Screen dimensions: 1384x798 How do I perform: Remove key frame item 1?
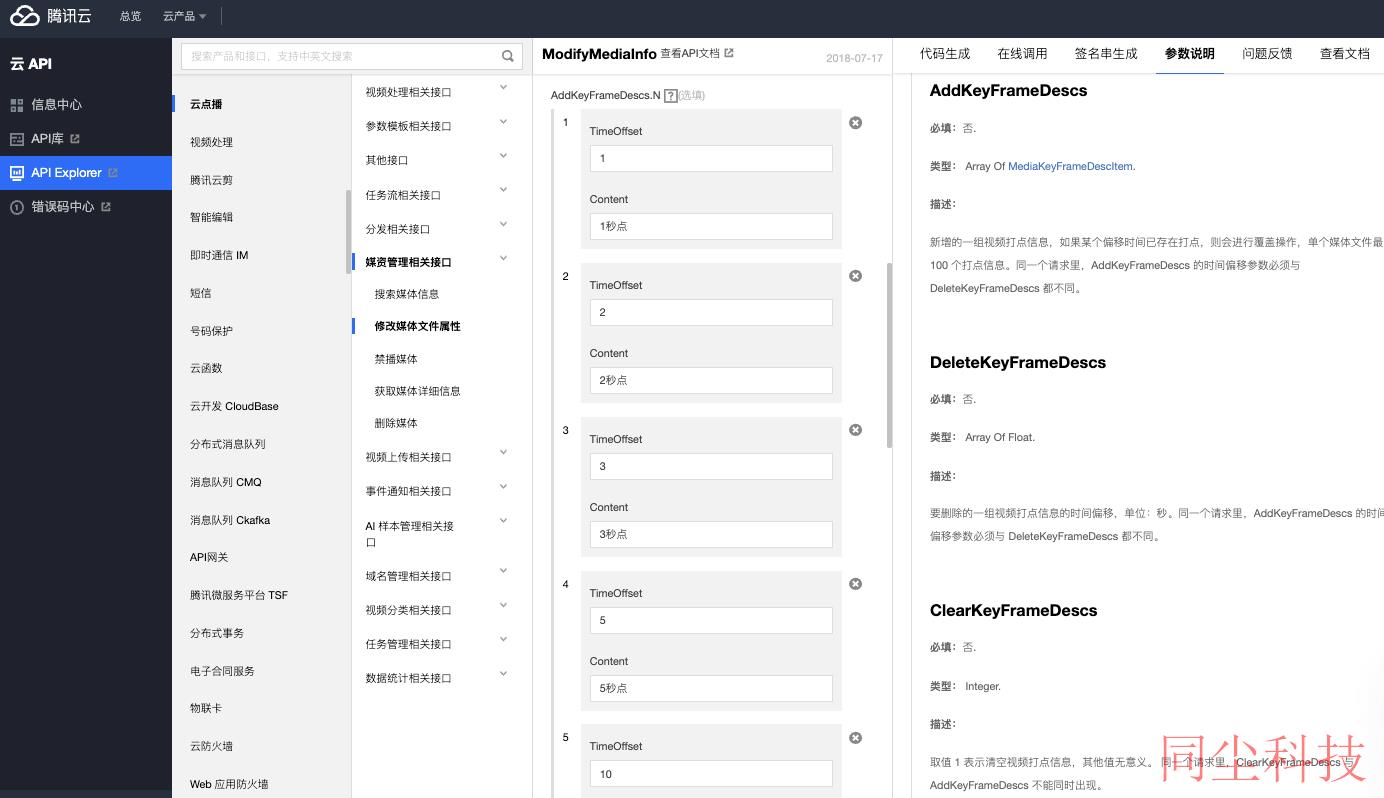pos(855,123)
